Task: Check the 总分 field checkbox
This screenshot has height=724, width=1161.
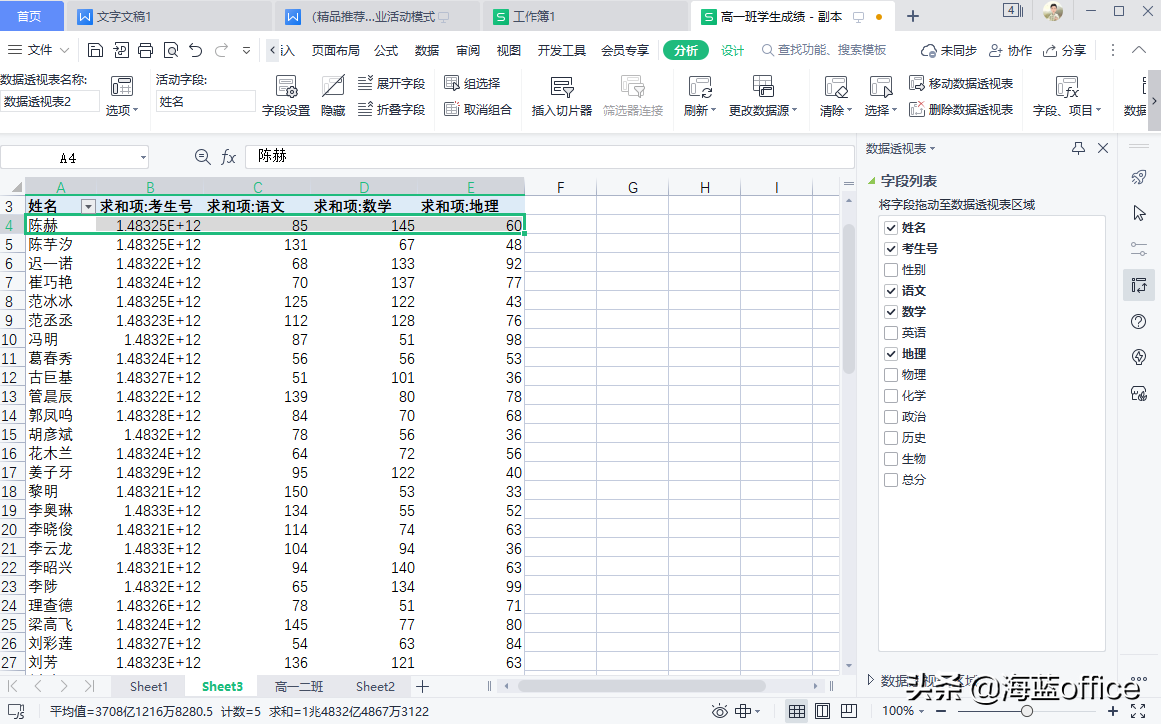Action: point(891,480)
